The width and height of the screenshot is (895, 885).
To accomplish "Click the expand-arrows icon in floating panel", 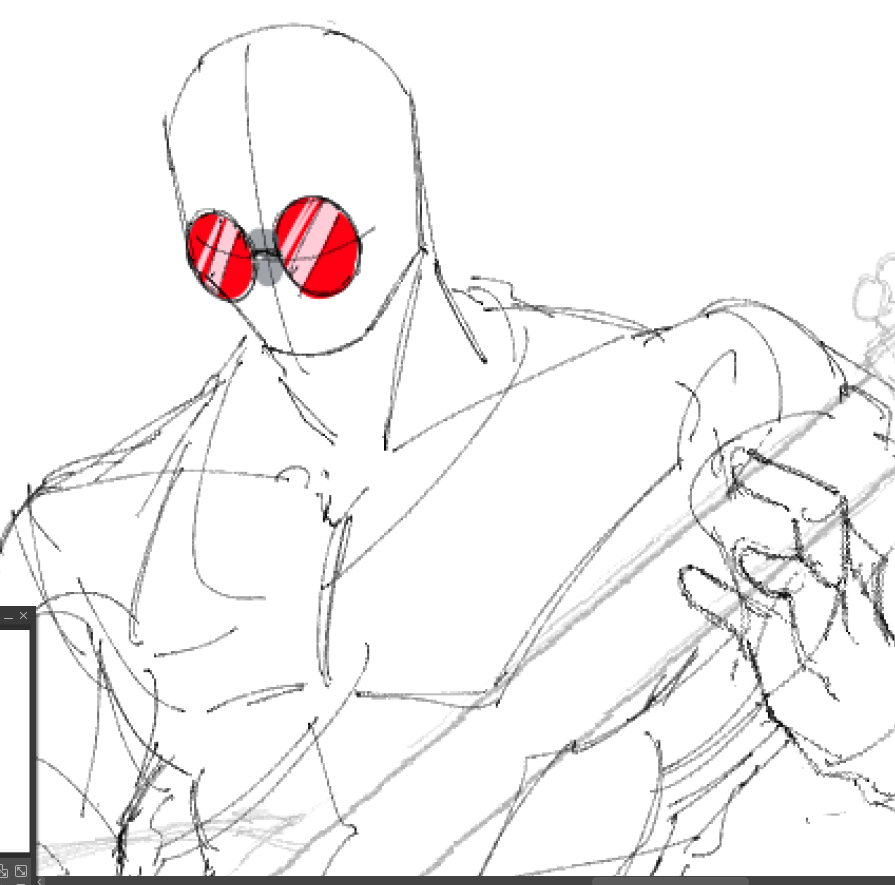I will click(21, 871).
